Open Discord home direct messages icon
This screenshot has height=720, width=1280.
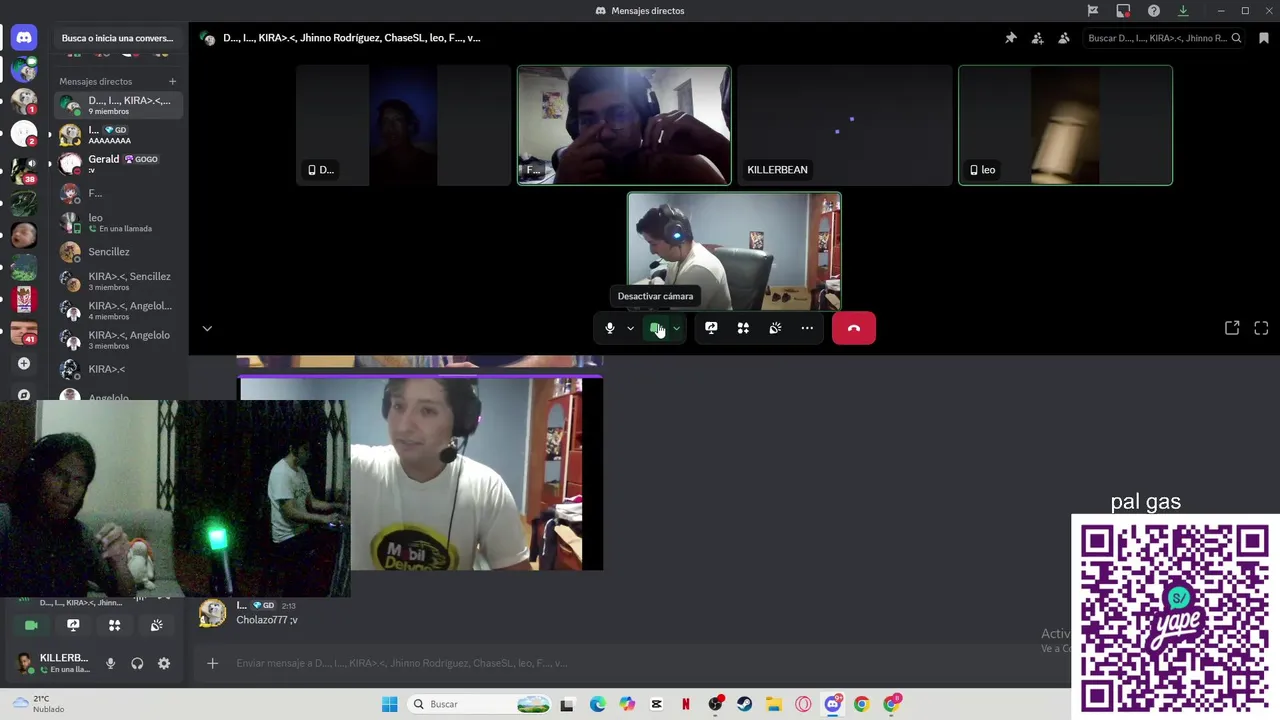point(24,37)
